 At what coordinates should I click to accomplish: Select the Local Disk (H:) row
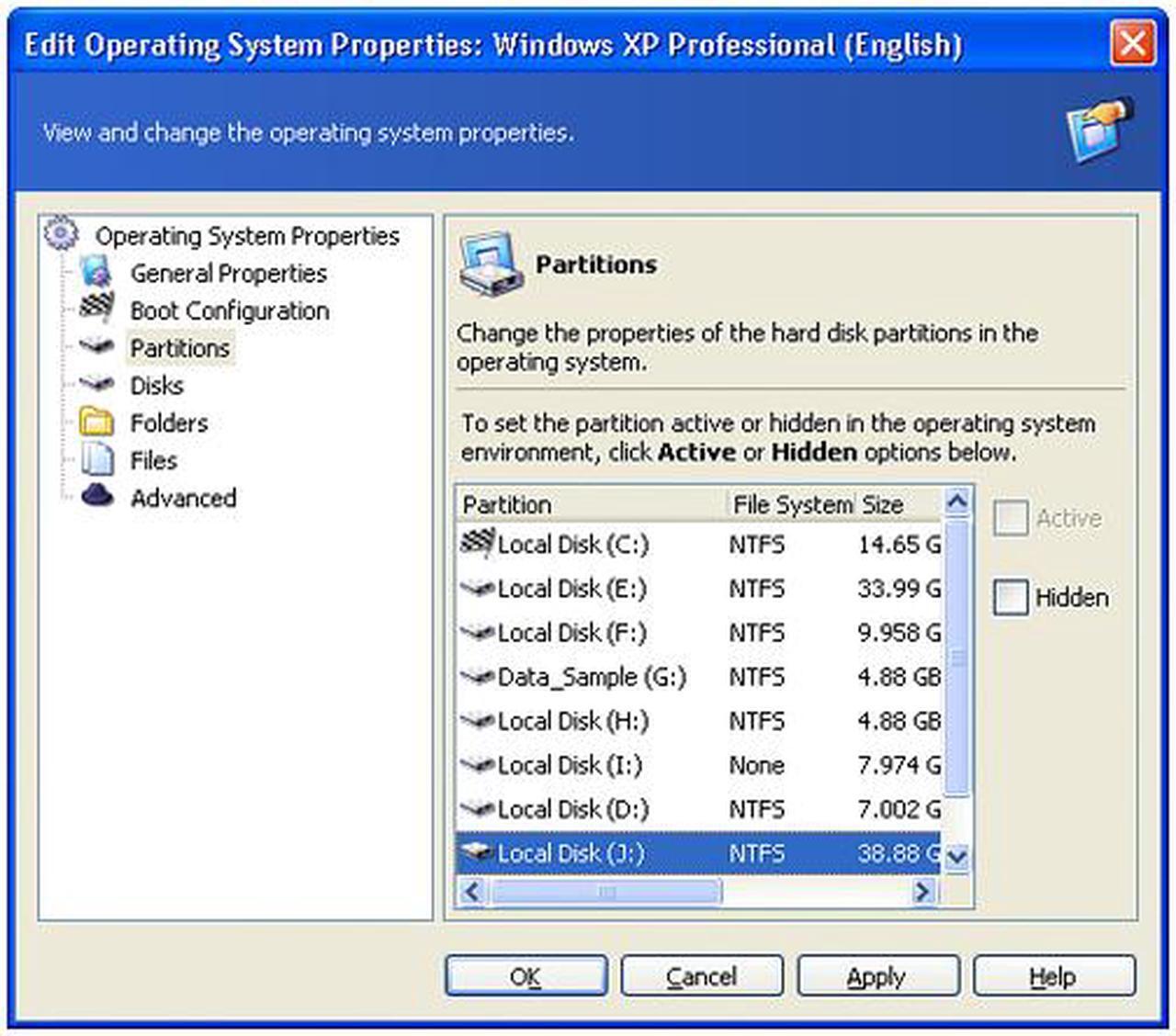click(x=699, y=721)
